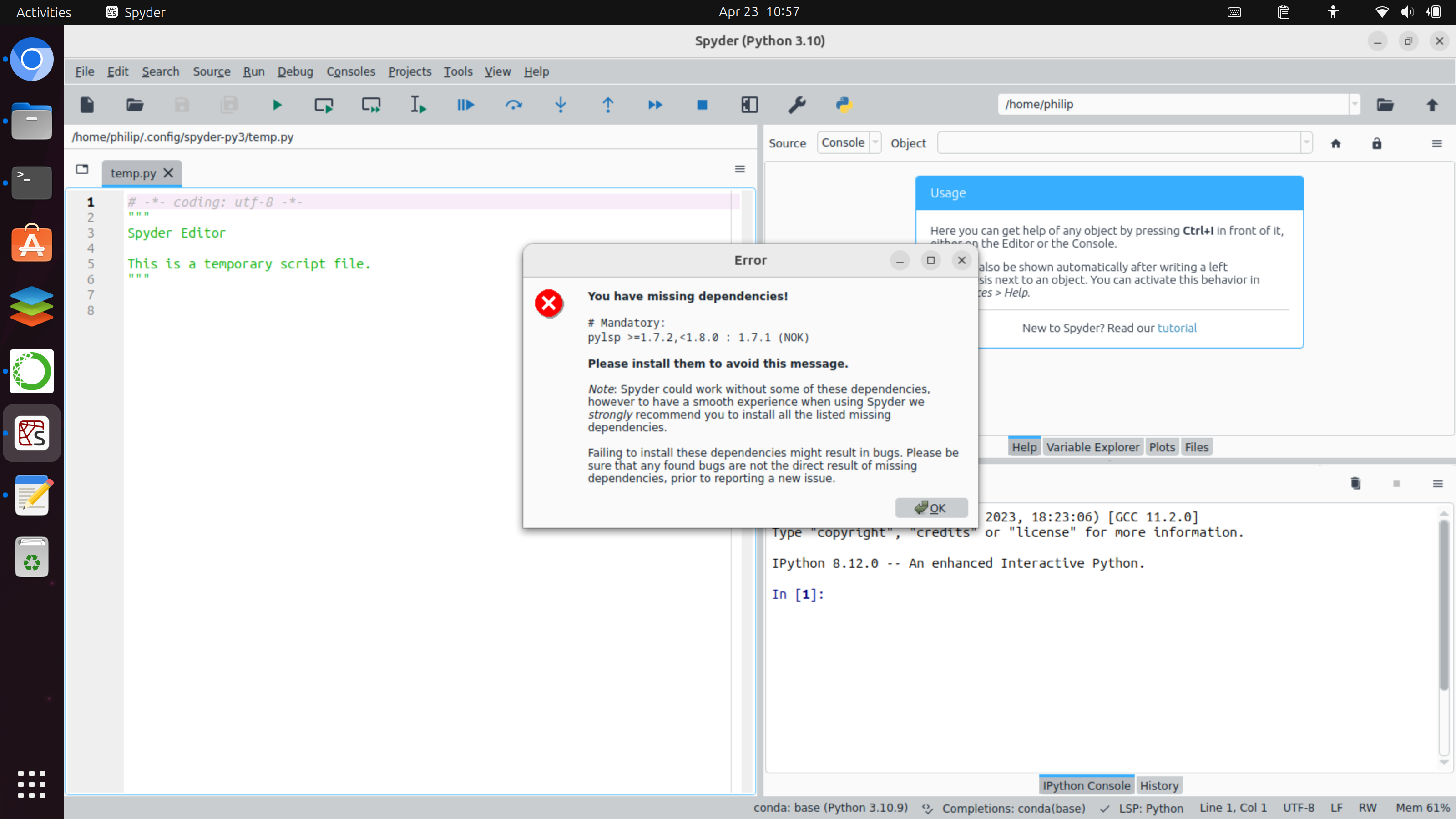The width and height of the screenshot is (1456, 819).
Task: Click the Stop debugging square icon
Action: tap(702, 105)
